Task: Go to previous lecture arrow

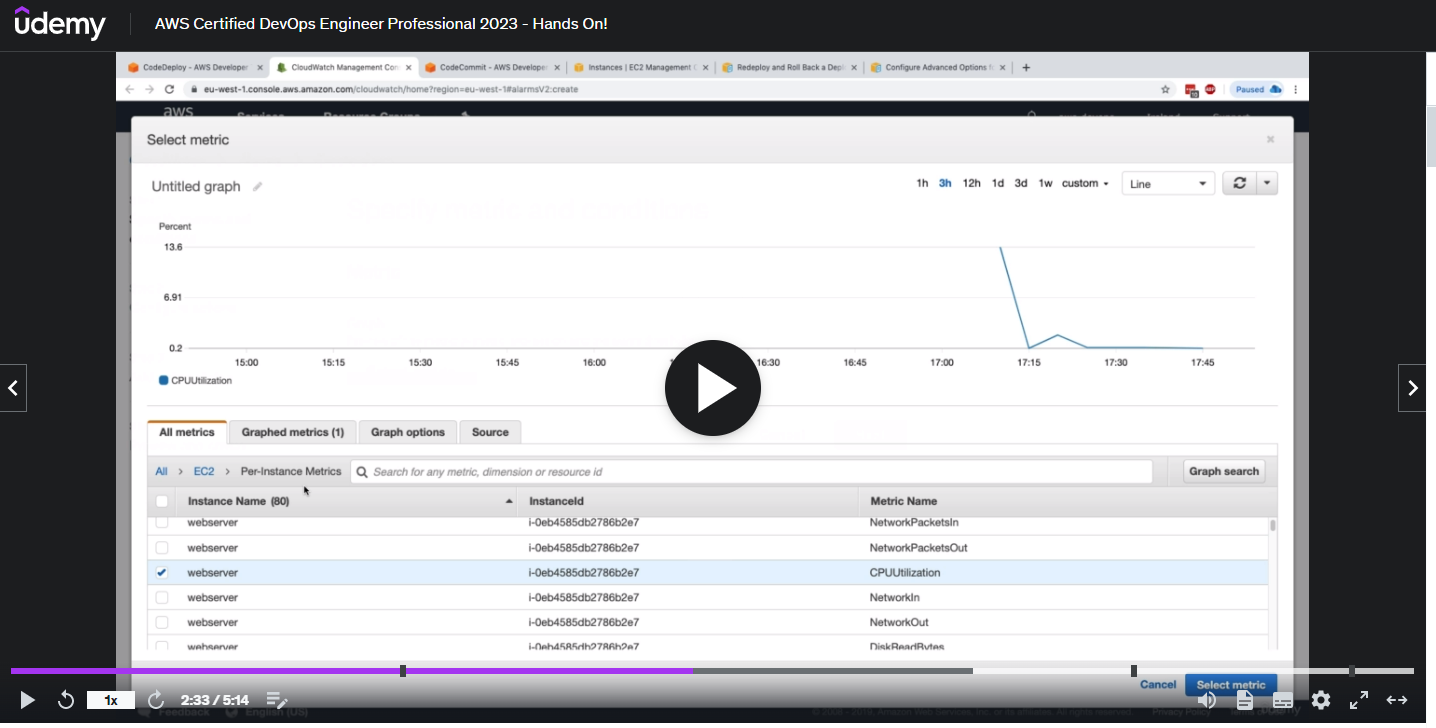Action: pyautogui.click(x=13, y=388)
